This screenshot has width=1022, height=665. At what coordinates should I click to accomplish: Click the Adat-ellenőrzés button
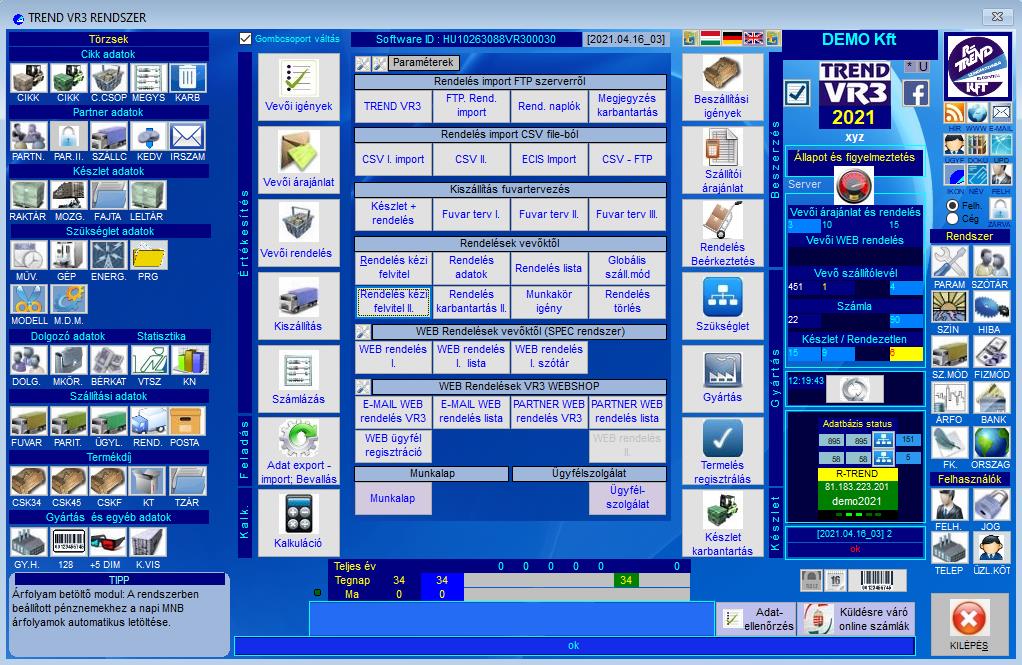(757, 619)
